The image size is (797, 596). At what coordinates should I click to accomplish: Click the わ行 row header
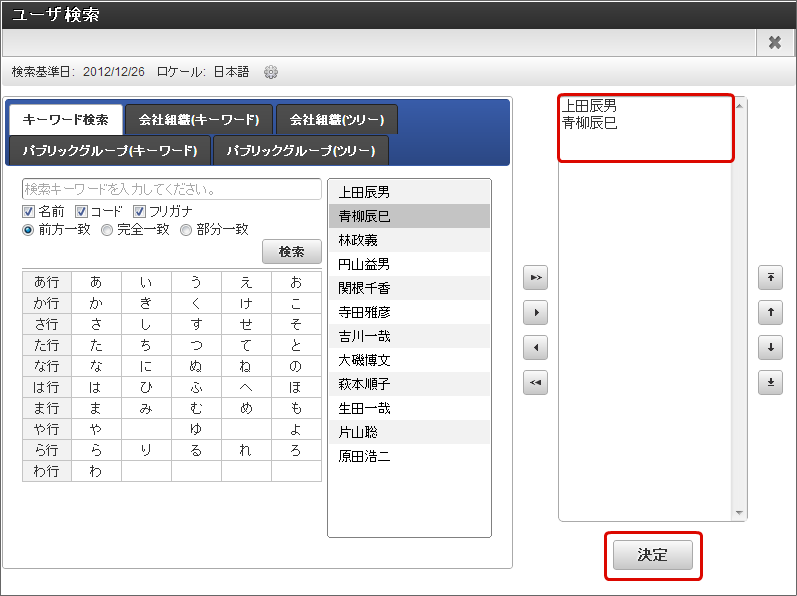[x=46, y=471]
